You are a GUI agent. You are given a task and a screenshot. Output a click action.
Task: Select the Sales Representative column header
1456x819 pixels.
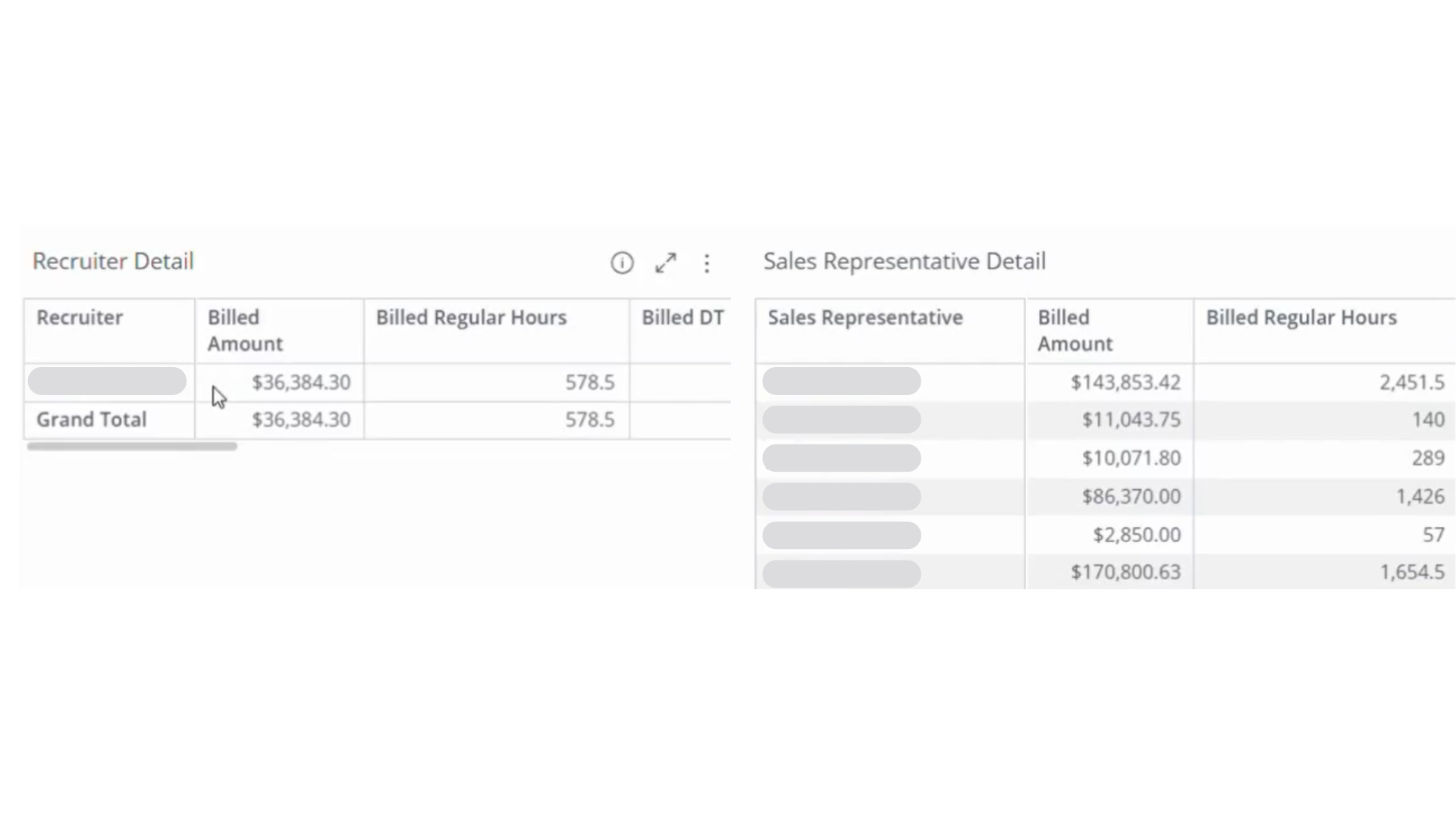pyautogui.click(x=865, y=318)
